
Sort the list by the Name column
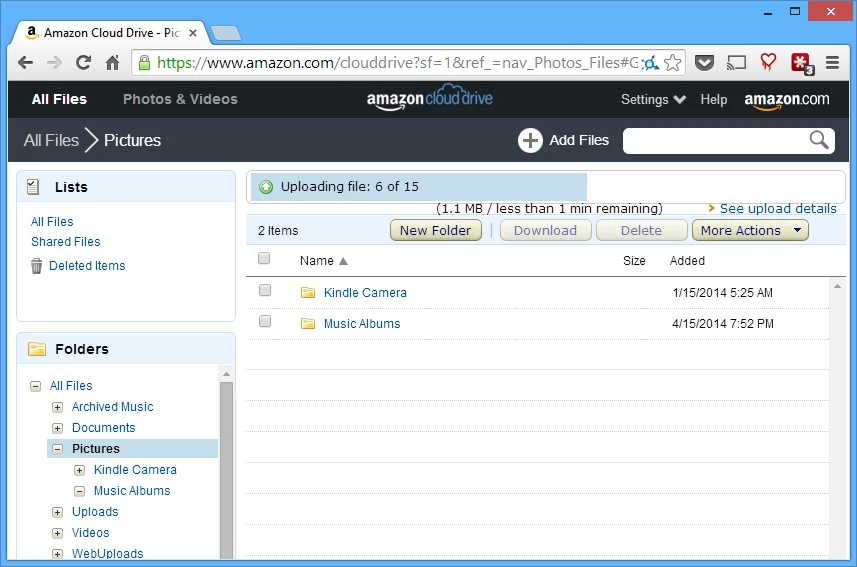[x=324, y=261]
